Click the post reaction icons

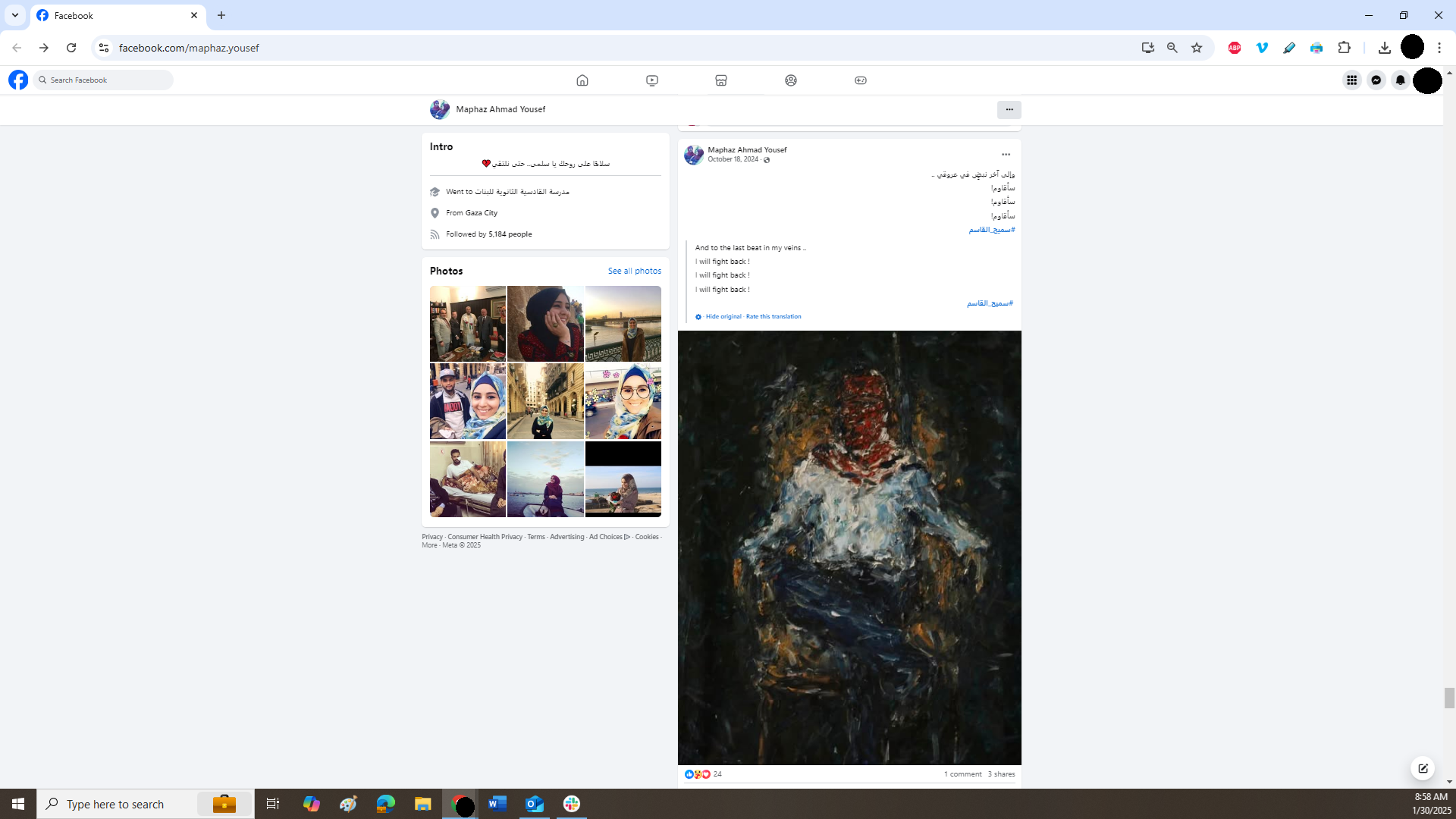698,774
